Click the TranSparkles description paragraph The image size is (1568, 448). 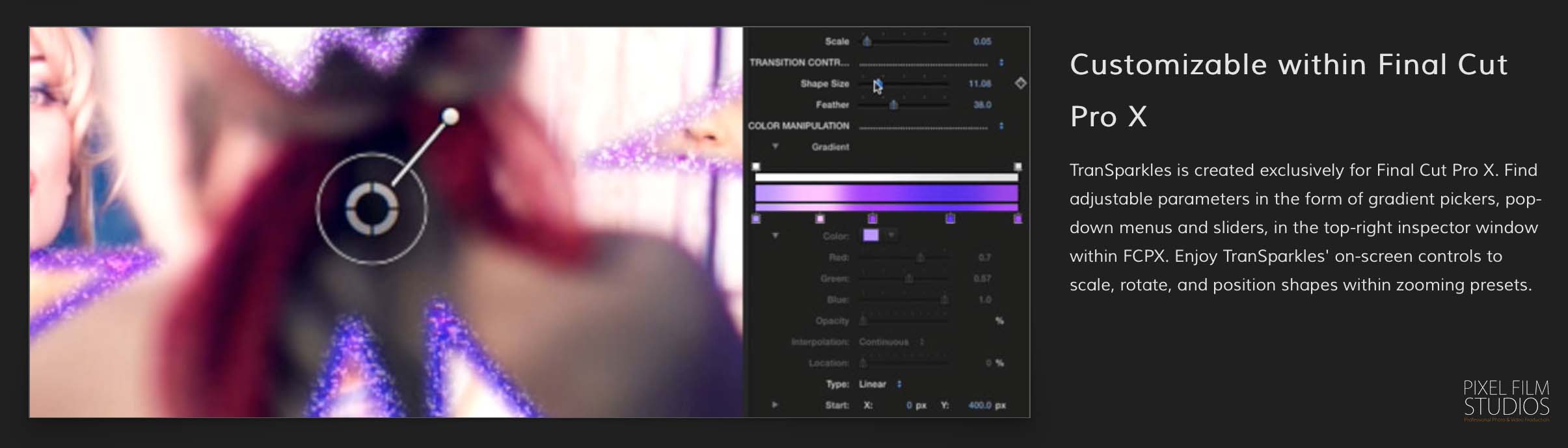click(x=1305, y=227)
